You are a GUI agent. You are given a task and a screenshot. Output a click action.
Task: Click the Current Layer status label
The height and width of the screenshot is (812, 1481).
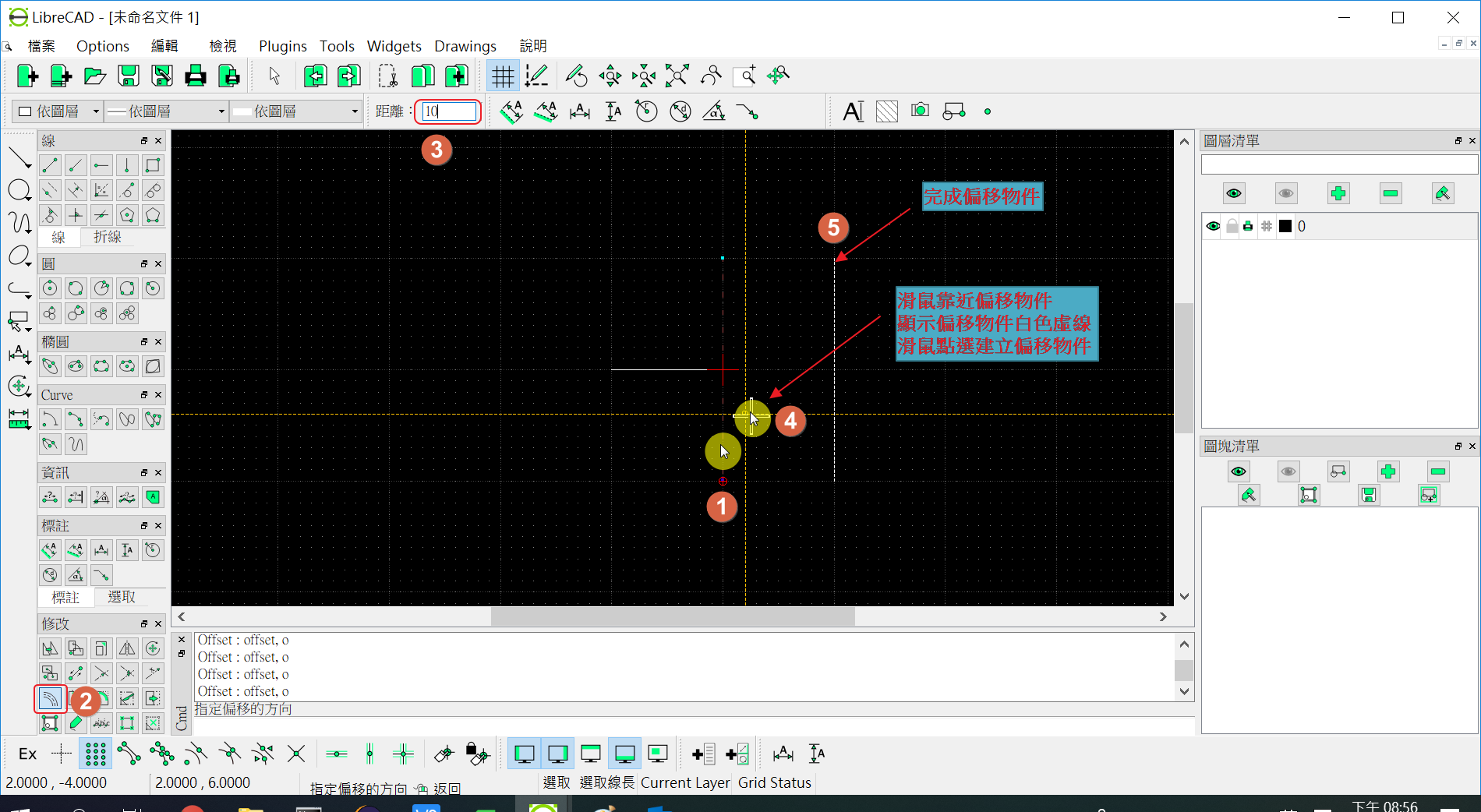pos(685,782)
